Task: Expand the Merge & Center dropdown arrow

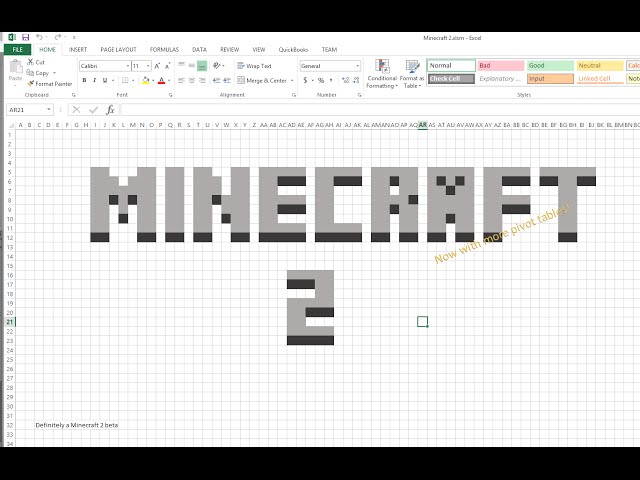Action: point(292,80)
